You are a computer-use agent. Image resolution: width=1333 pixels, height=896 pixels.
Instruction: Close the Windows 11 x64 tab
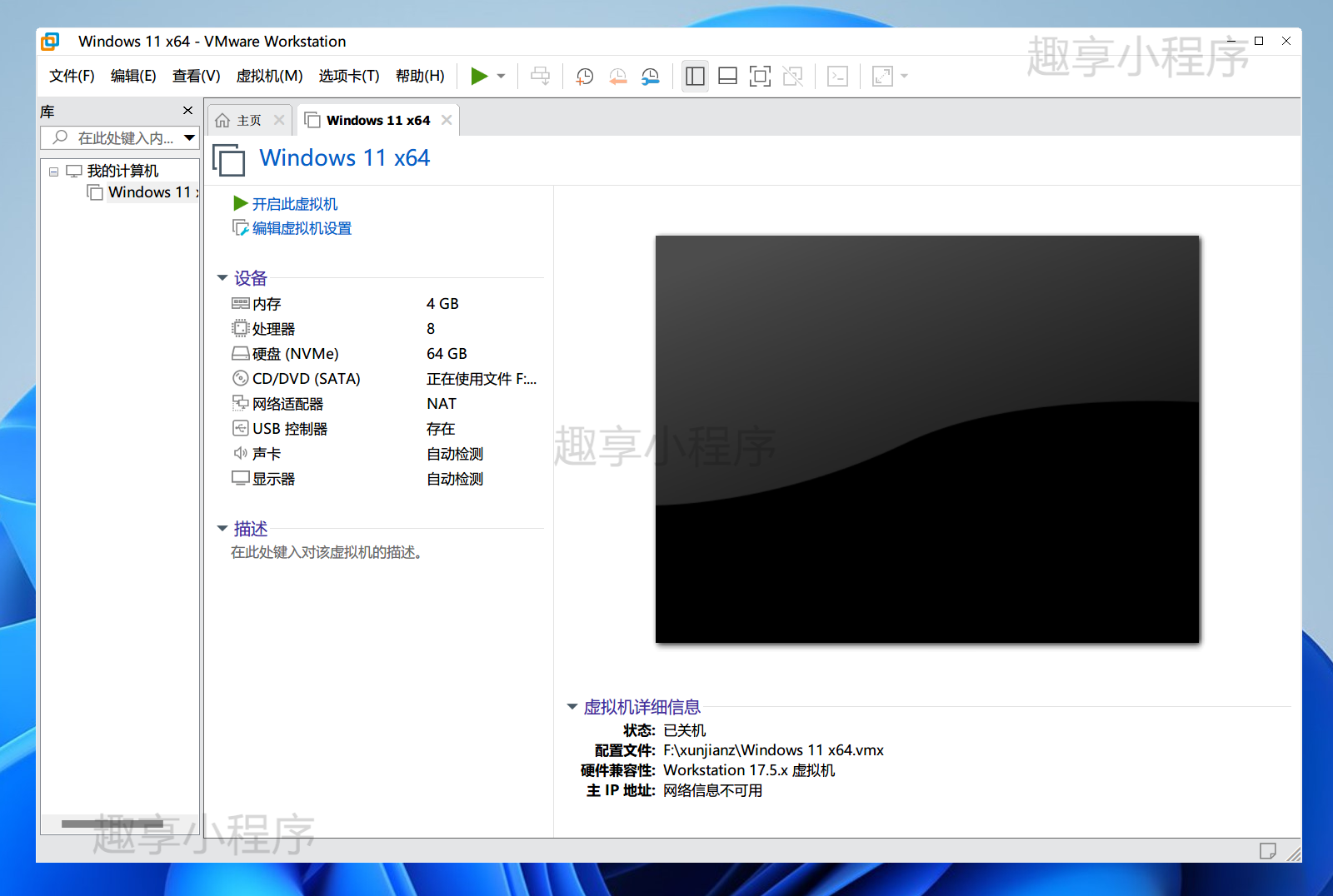[447, 120]
